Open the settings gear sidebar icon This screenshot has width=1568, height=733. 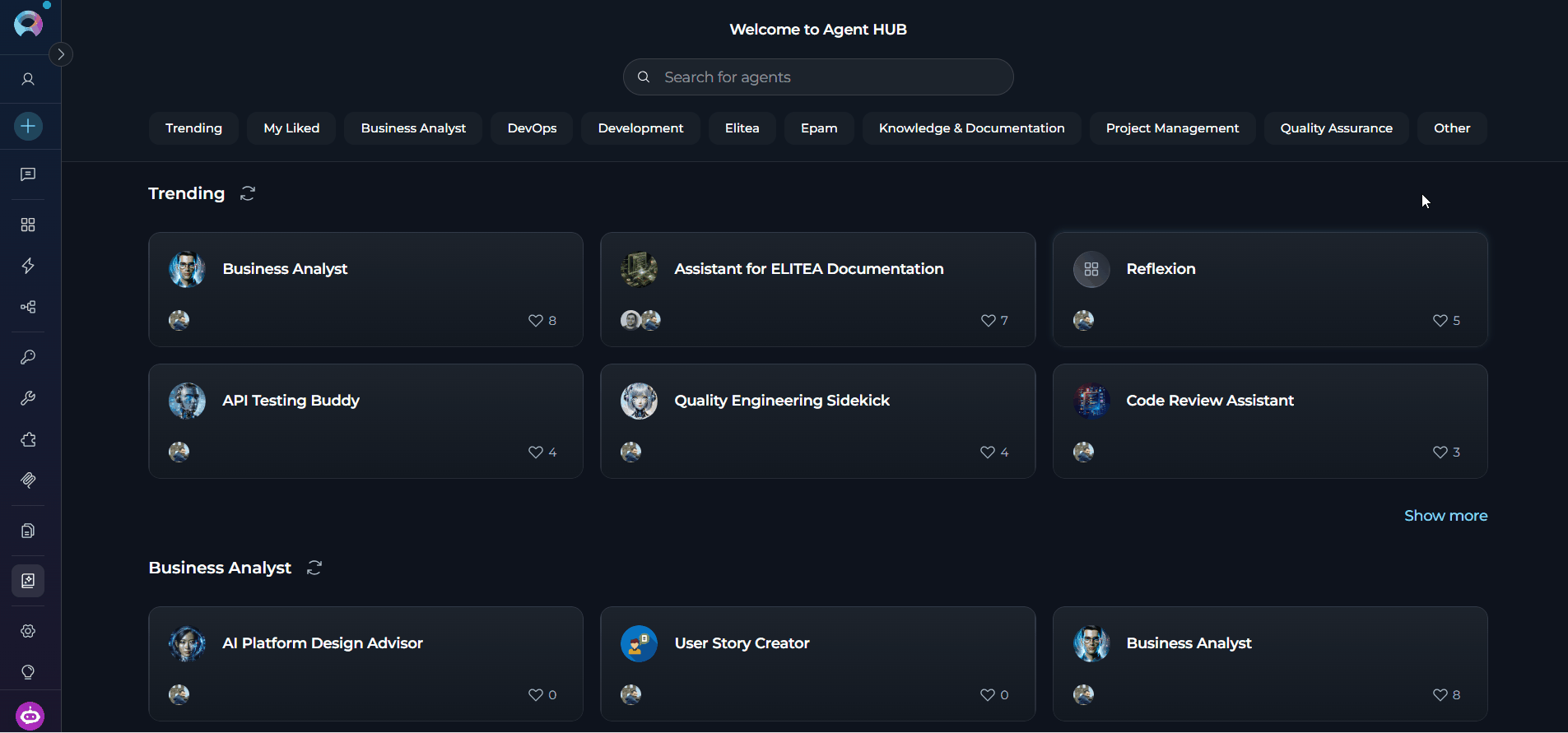(x=28, y=631)
